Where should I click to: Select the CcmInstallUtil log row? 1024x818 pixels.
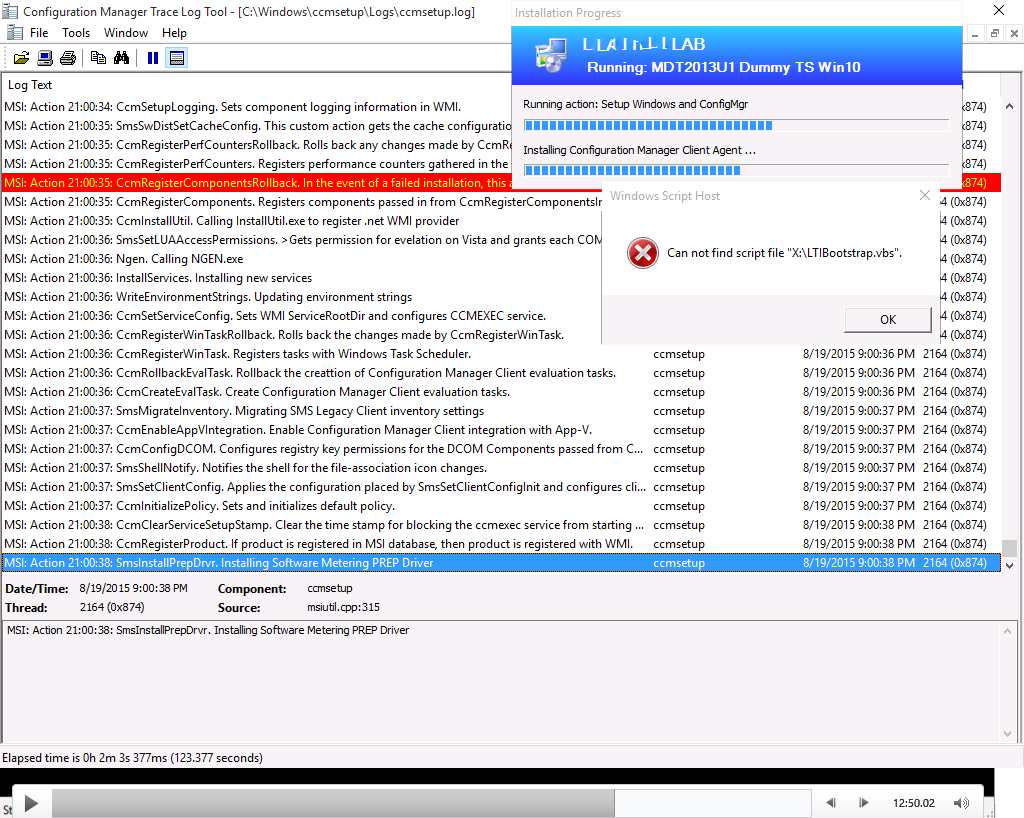[x=502, y=221]
